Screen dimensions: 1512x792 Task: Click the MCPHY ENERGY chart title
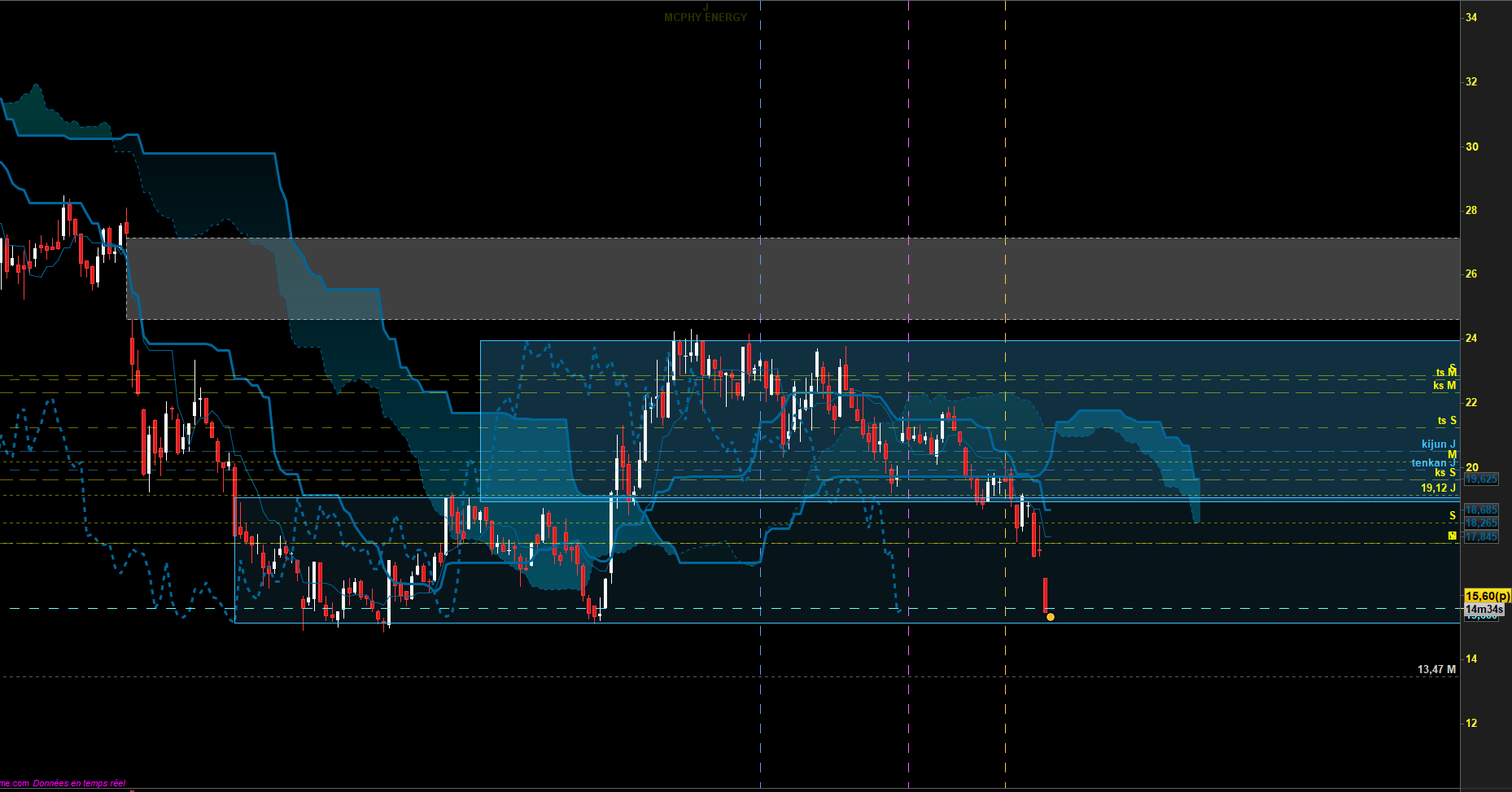[705, 17]
